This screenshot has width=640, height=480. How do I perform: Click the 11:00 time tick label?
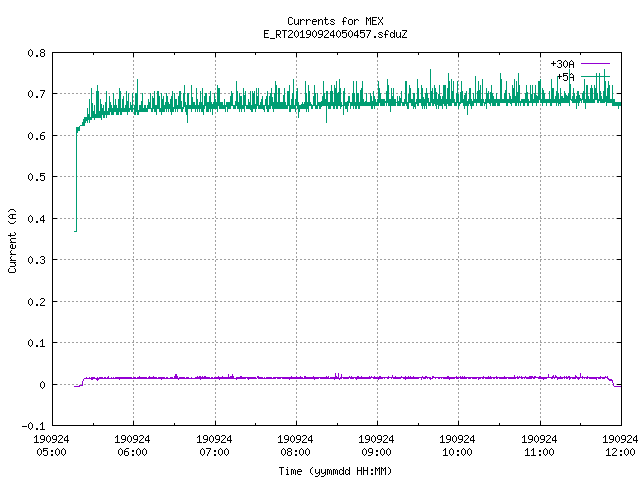[x=539, y=452]
